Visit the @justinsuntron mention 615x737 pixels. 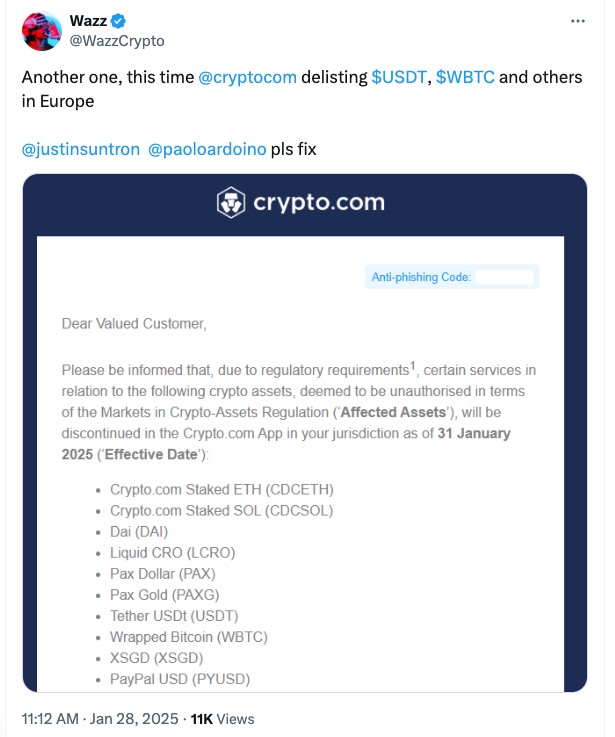tap(80, 149)
